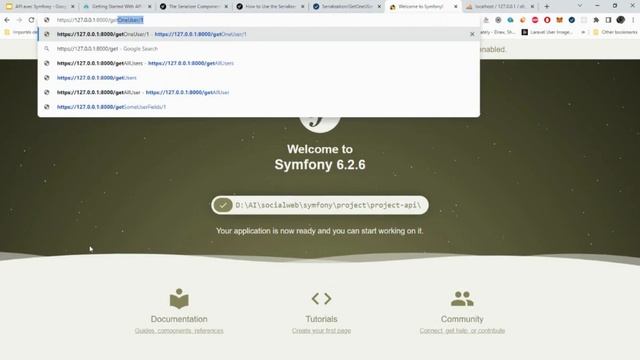Click the globe icon beside getSomeUserFields/1
640x360 pixels.
(x=47, y=107)
